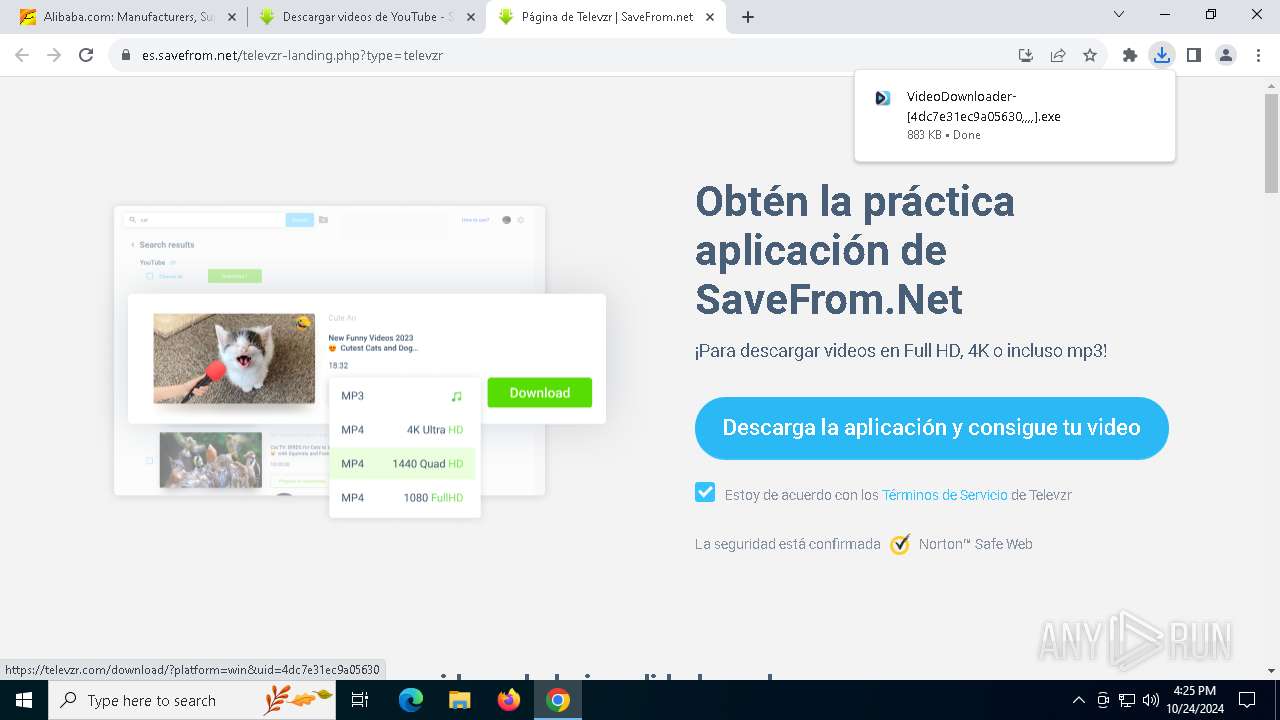
Task: Open File Explorer from taskbar
Action: (x=459, y=700)
